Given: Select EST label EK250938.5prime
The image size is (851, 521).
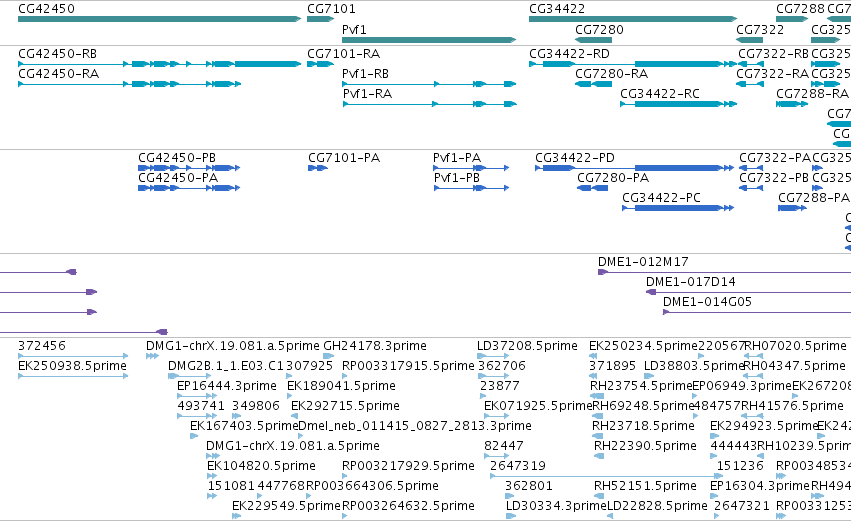Looking at the screenshot, I should (72, 366).
